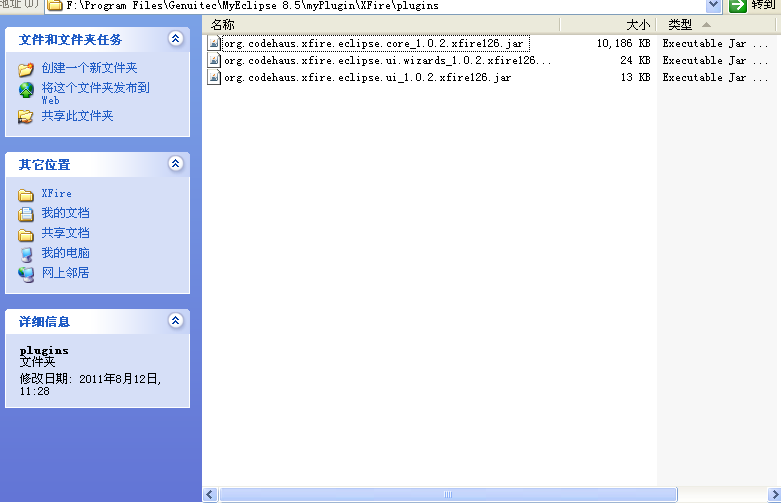Click the 共享此文件夹 shared folder icon
Image resolution: width=781 pixels, height=503 pixels.
tap(26, 117)
